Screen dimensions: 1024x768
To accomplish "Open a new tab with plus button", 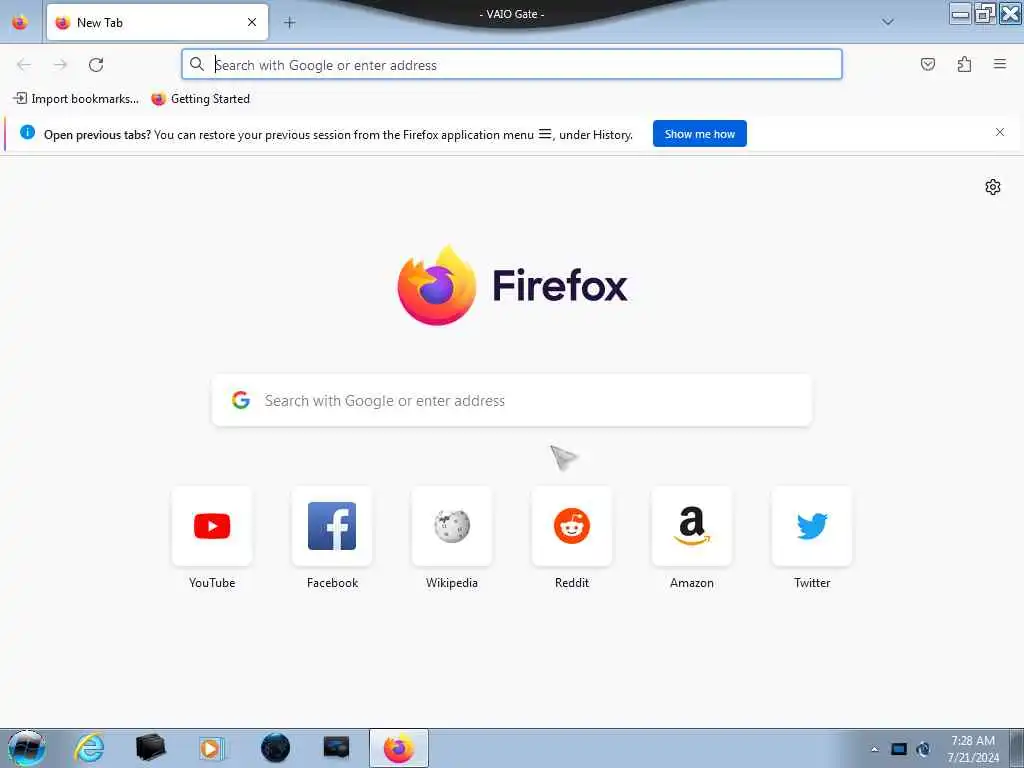I will [x=289, y=23].
